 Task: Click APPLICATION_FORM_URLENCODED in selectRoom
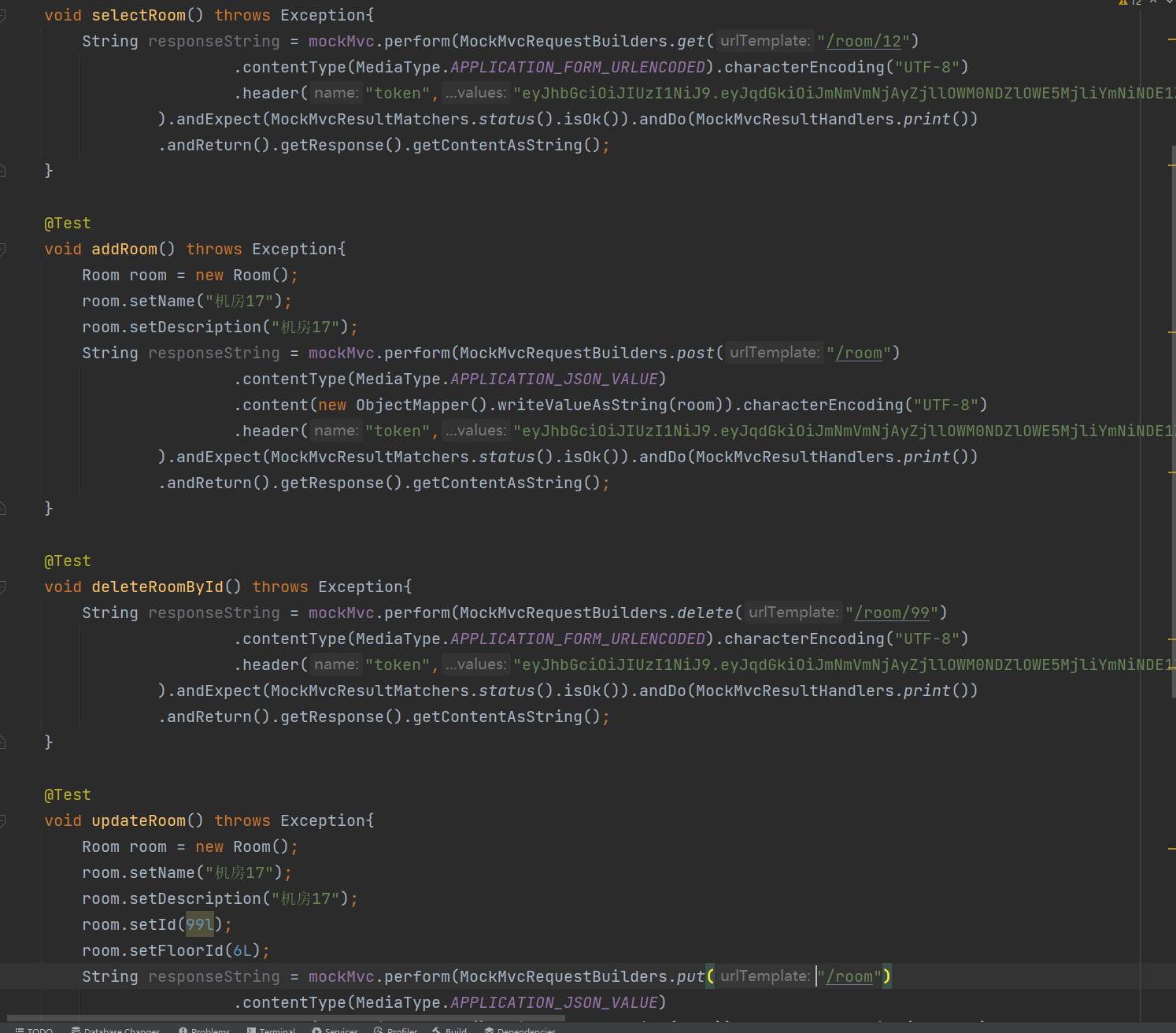pos(578,67)
